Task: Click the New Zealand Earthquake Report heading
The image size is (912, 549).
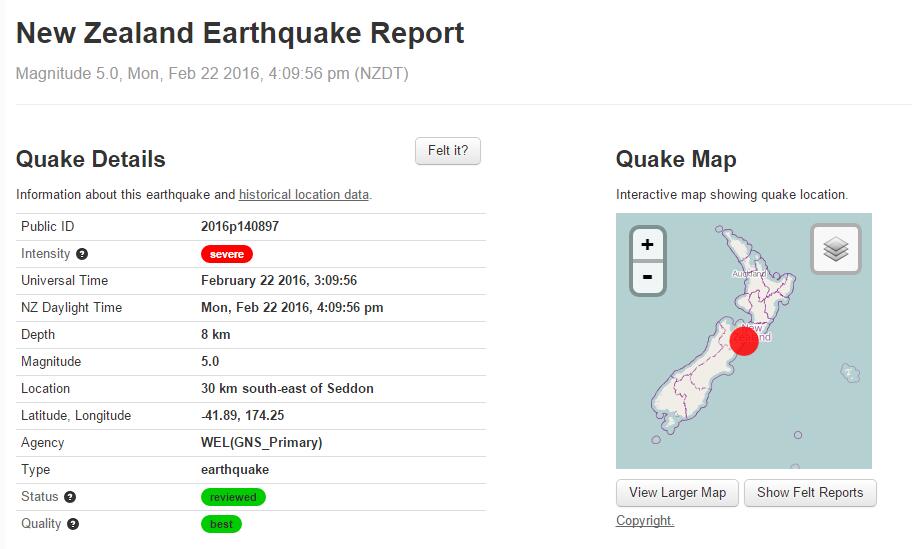Action: (x=240, y=33)
